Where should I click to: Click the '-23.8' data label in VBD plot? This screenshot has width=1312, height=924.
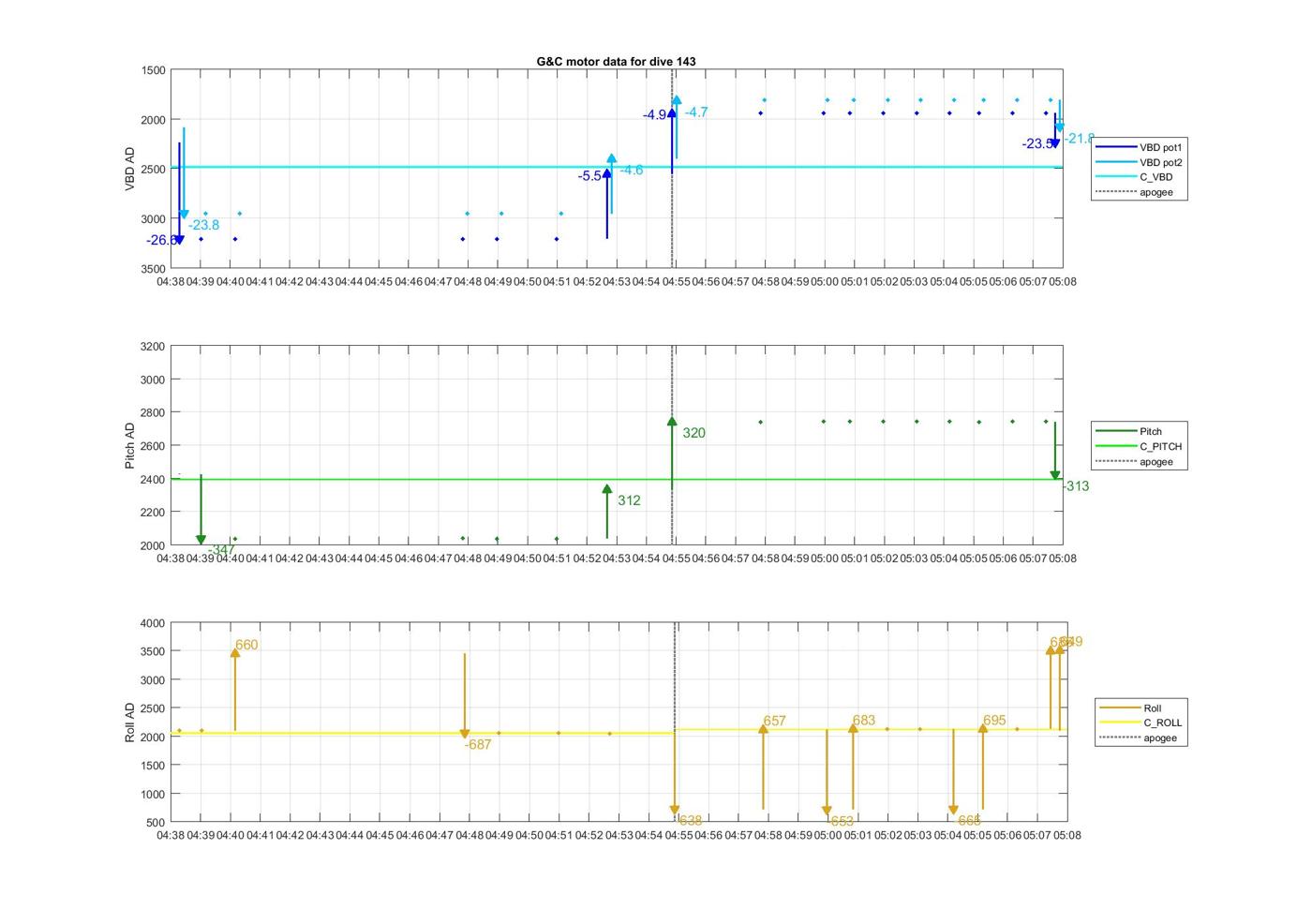(x=203, y=225)
